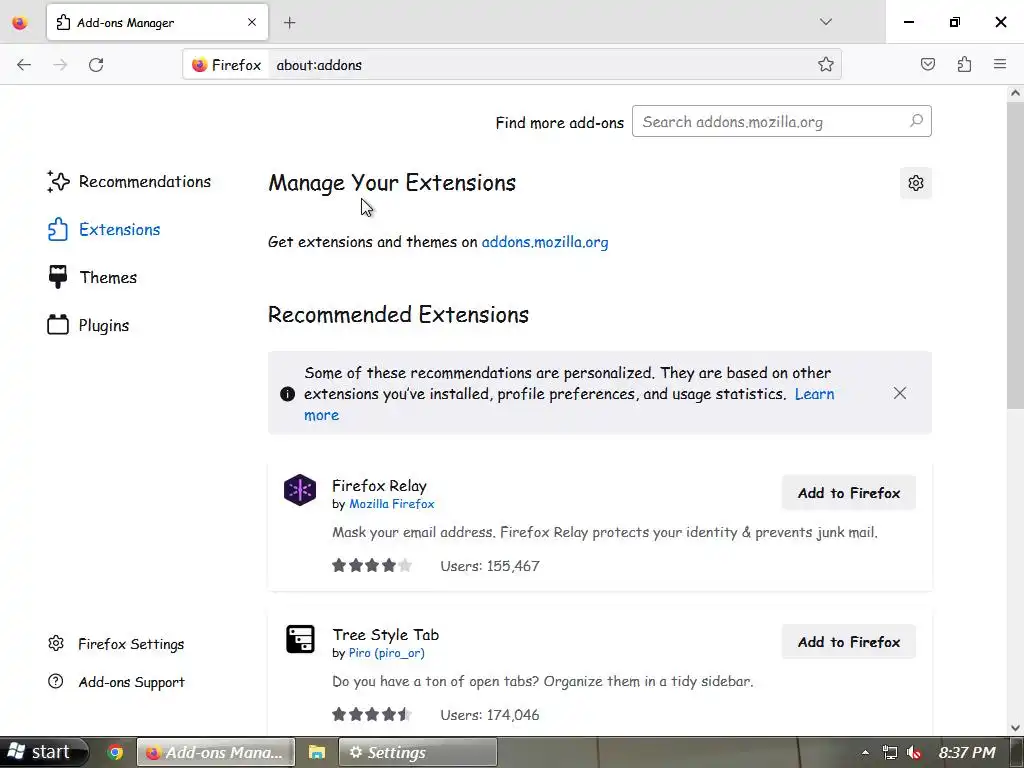Open Firefox Settings from the sidebar

tap(116, 644)
